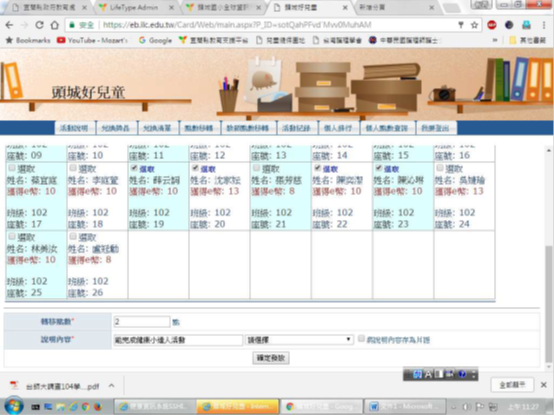This screenshot has height=415, width=554.
Task: Expand the downloaded pdf options chevron
Action: 112,386
